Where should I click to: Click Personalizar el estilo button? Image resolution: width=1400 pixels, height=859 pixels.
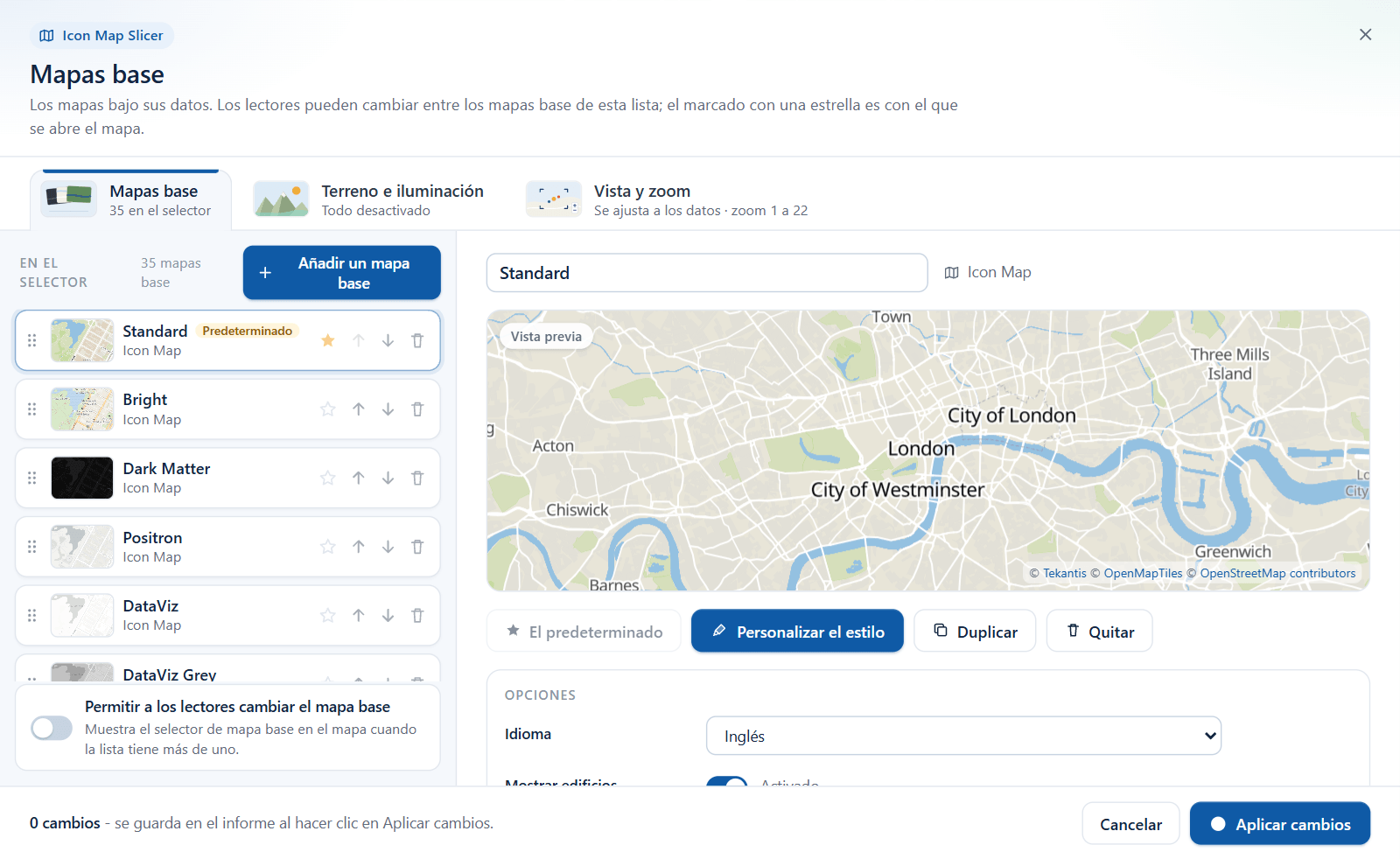point(797,631)
